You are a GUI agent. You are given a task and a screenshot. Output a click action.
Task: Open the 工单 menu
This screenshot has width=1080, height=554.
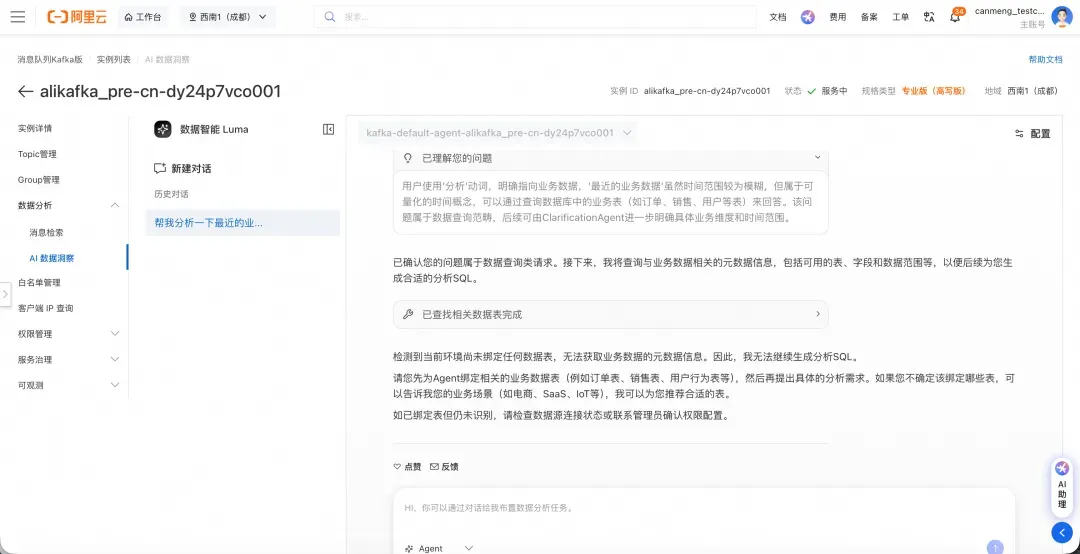point(900,17)
